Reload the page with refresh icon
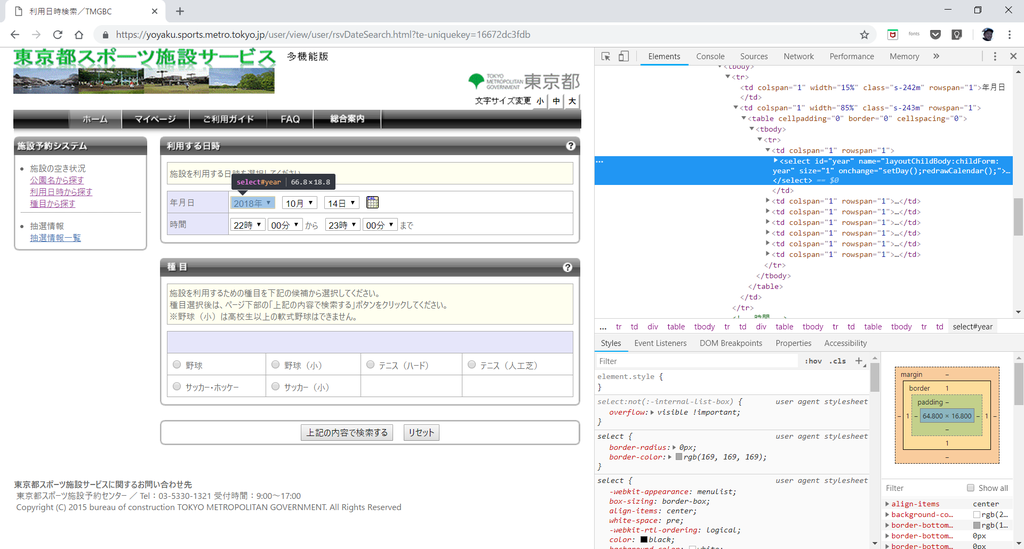 57,35
